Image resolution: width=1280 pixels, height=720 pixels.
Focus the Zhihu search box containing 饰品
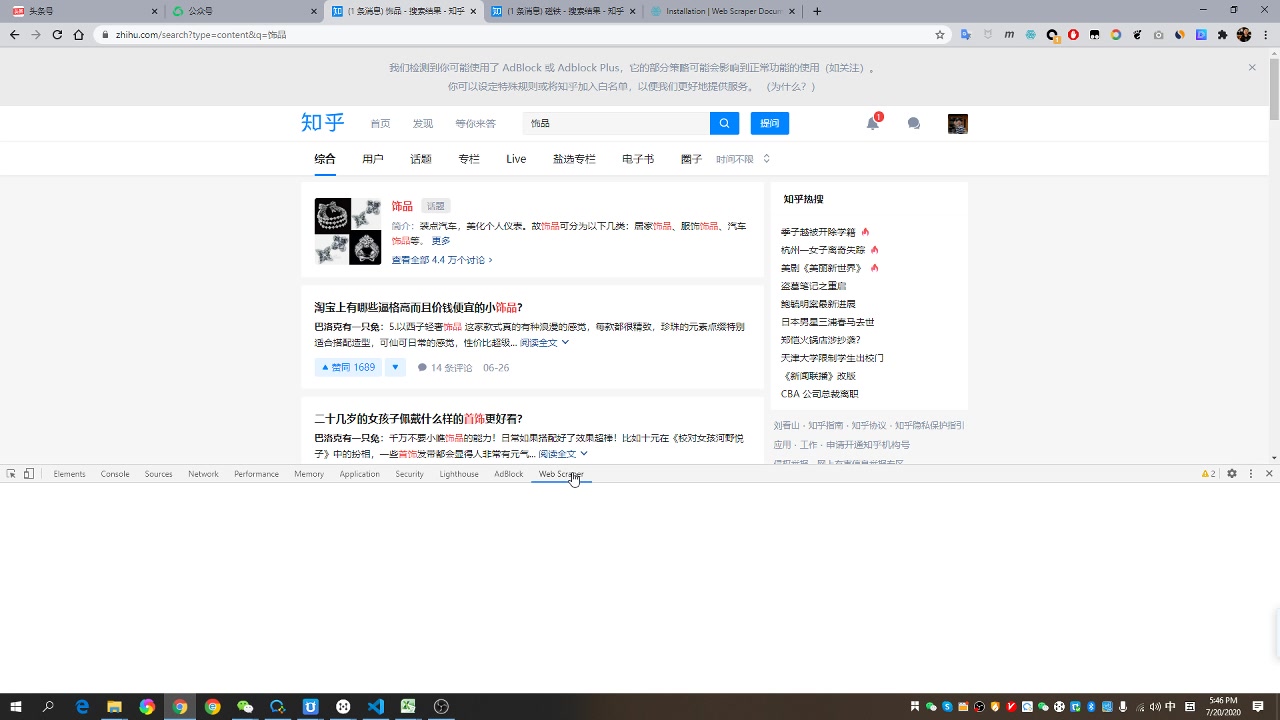click(616, 123)
